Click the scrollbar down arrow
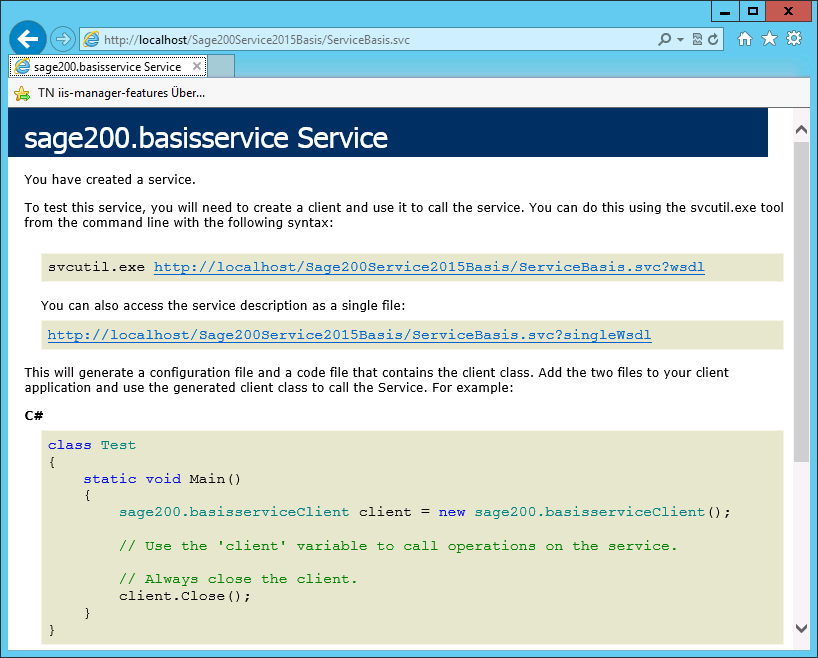Screen dimensions: 818x658 801,628
